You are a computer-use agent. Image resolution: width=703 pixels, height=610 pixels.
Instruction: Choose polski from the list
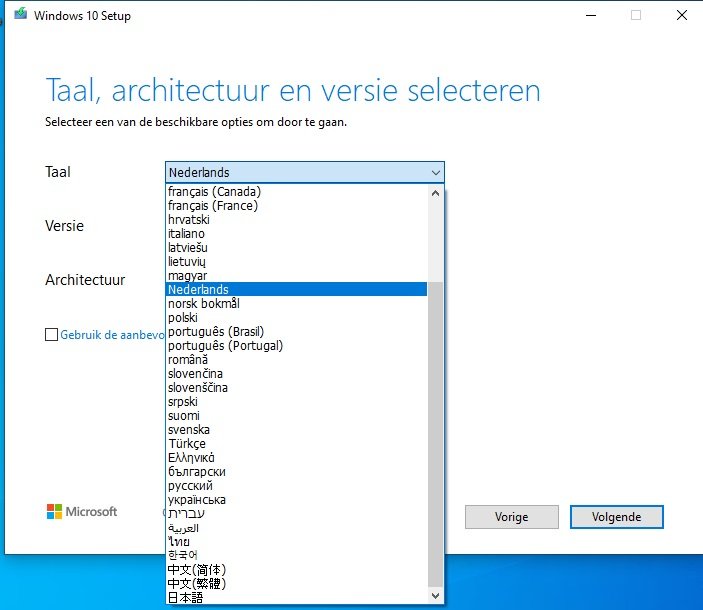pos(296,317)
